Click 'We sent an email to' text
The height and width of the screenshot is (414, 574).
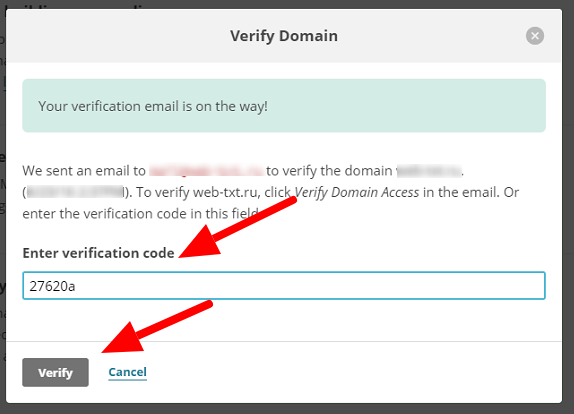point(84,171)
